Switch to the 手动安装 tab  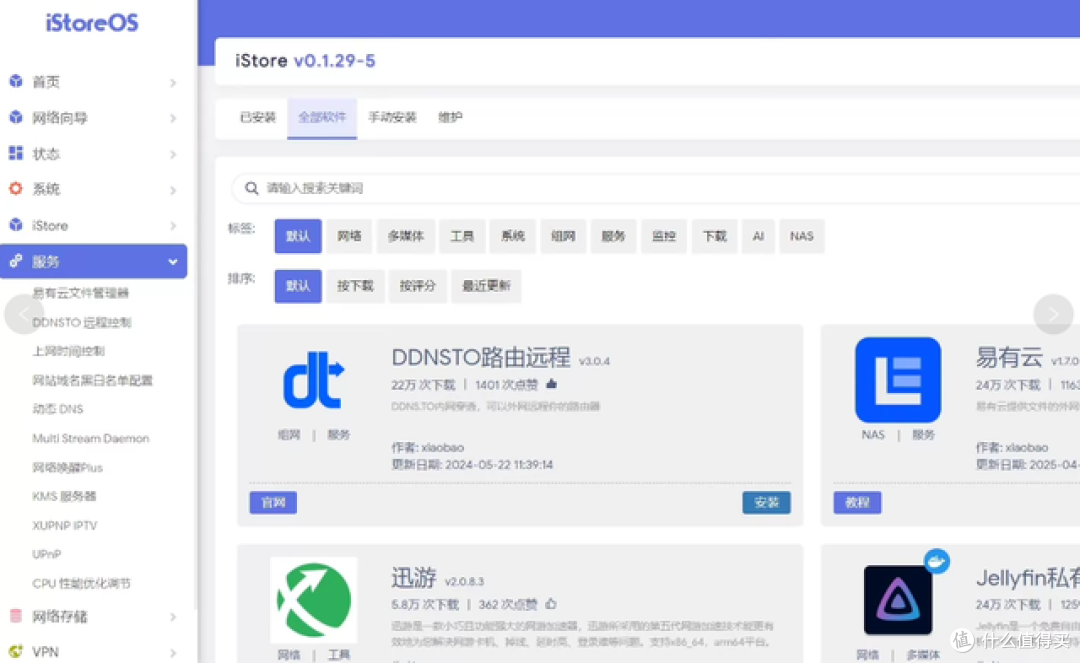coord(392,118)
